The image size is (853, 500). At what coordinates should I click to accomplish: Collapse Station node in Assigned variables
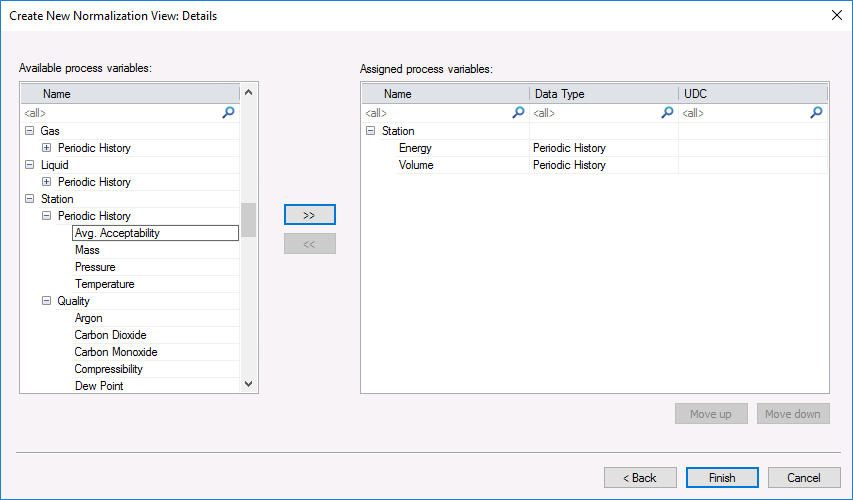(370, 131)
